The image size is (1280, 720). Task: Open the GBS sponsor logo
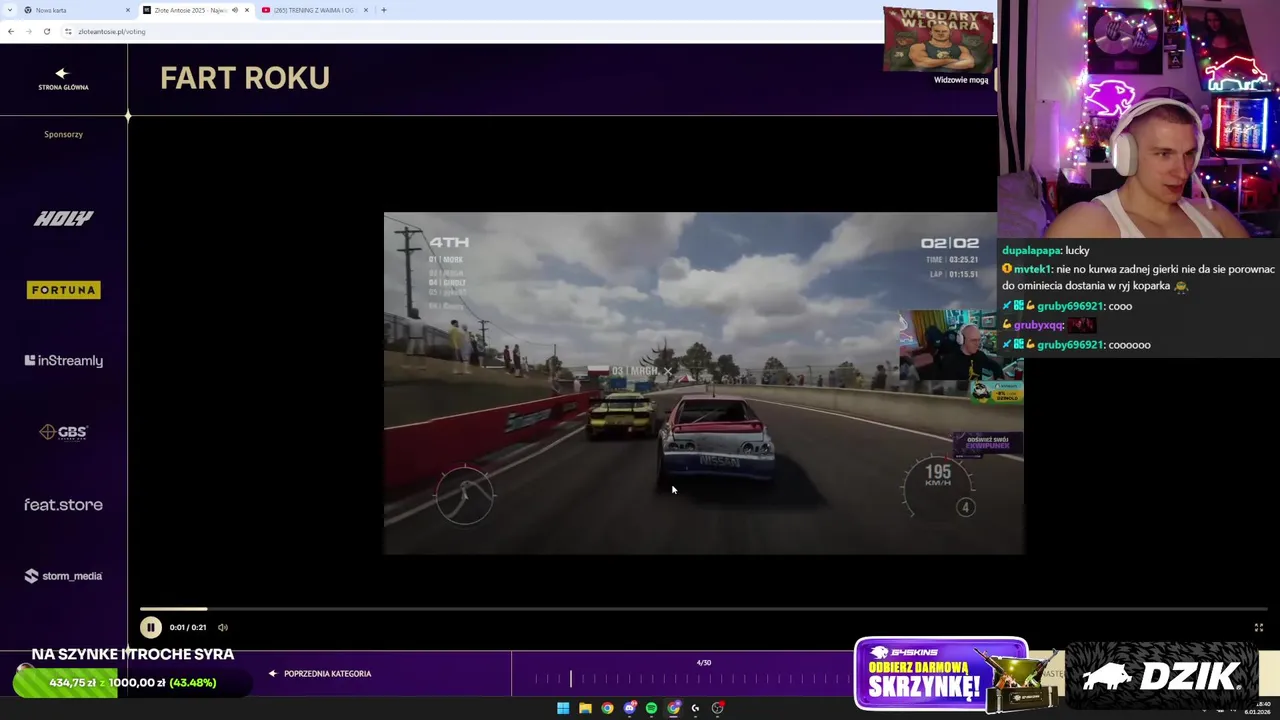[x=63, y=432]
